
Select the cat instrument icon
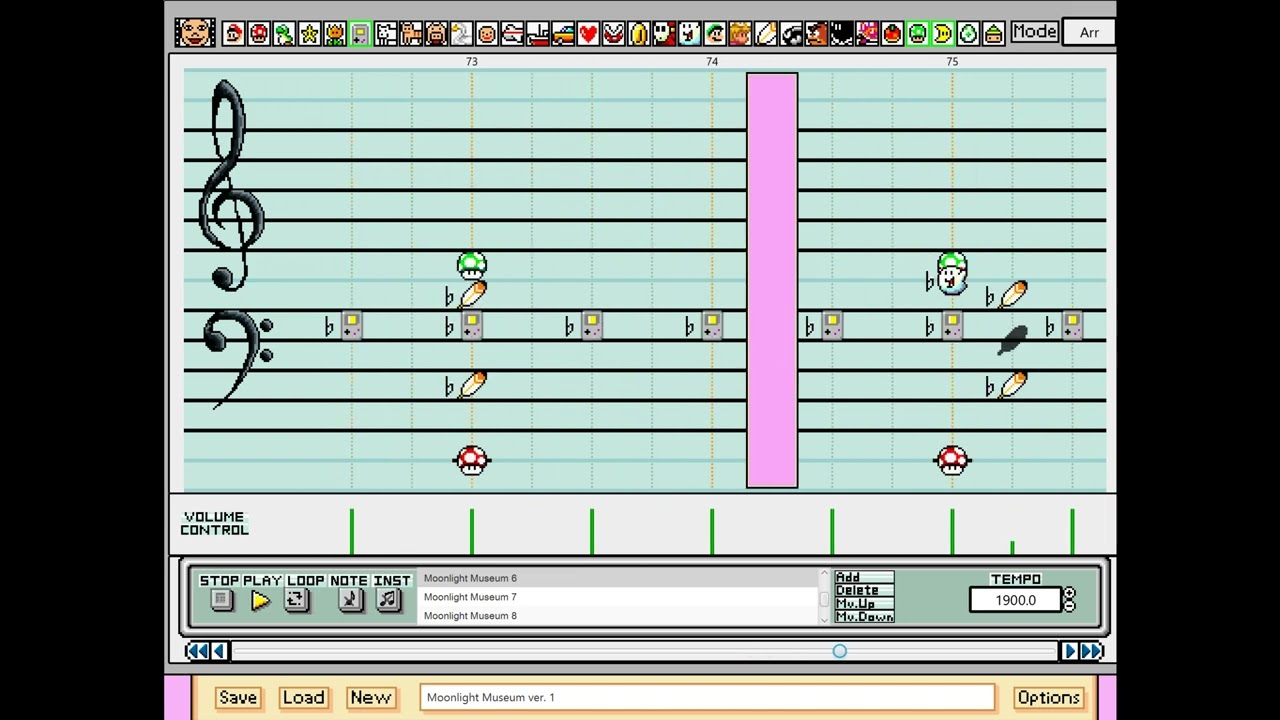410,34
